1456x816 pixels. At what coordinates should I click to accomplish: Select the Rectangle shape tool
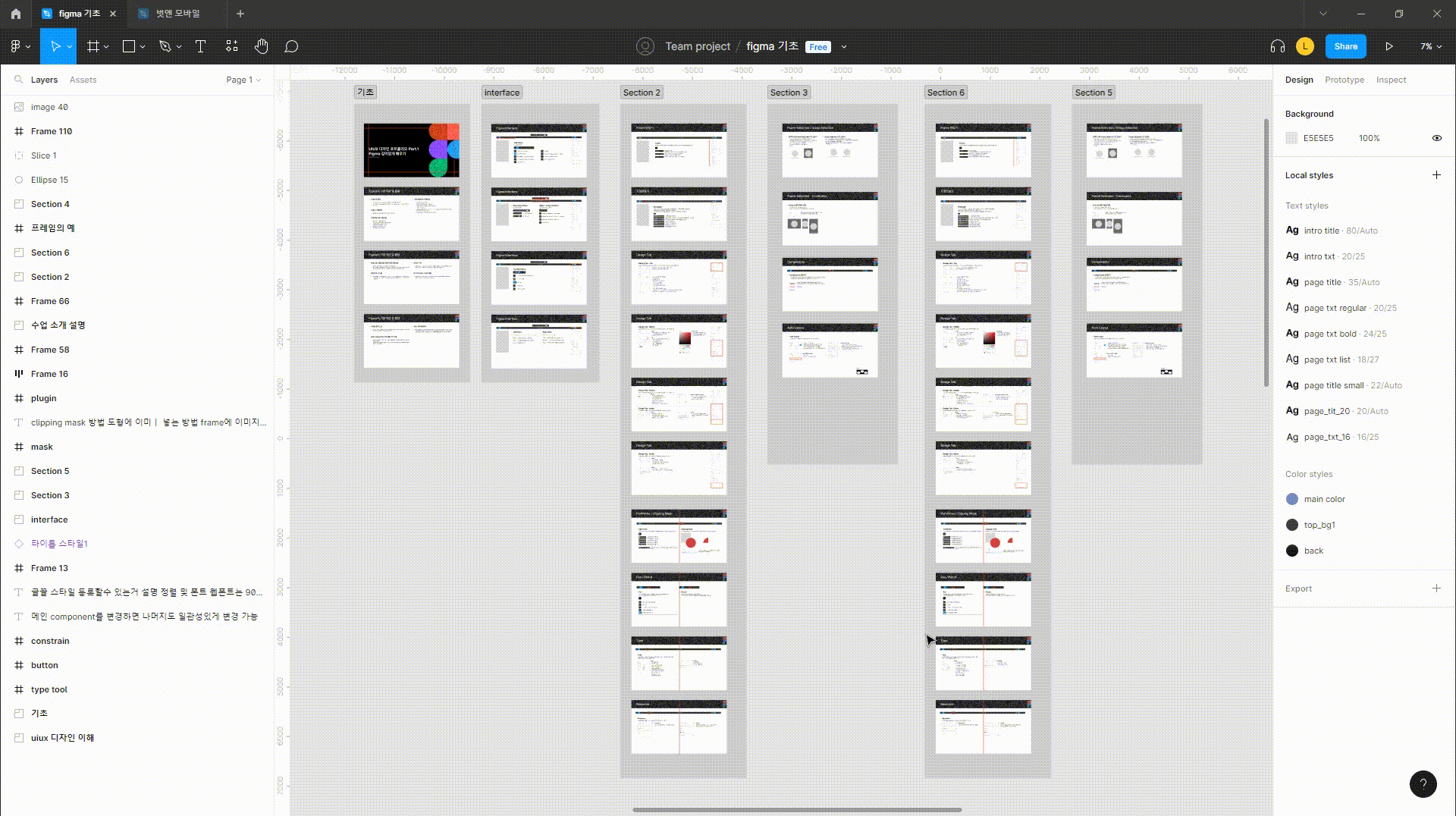pyautogui.click(x=129, y=46)
